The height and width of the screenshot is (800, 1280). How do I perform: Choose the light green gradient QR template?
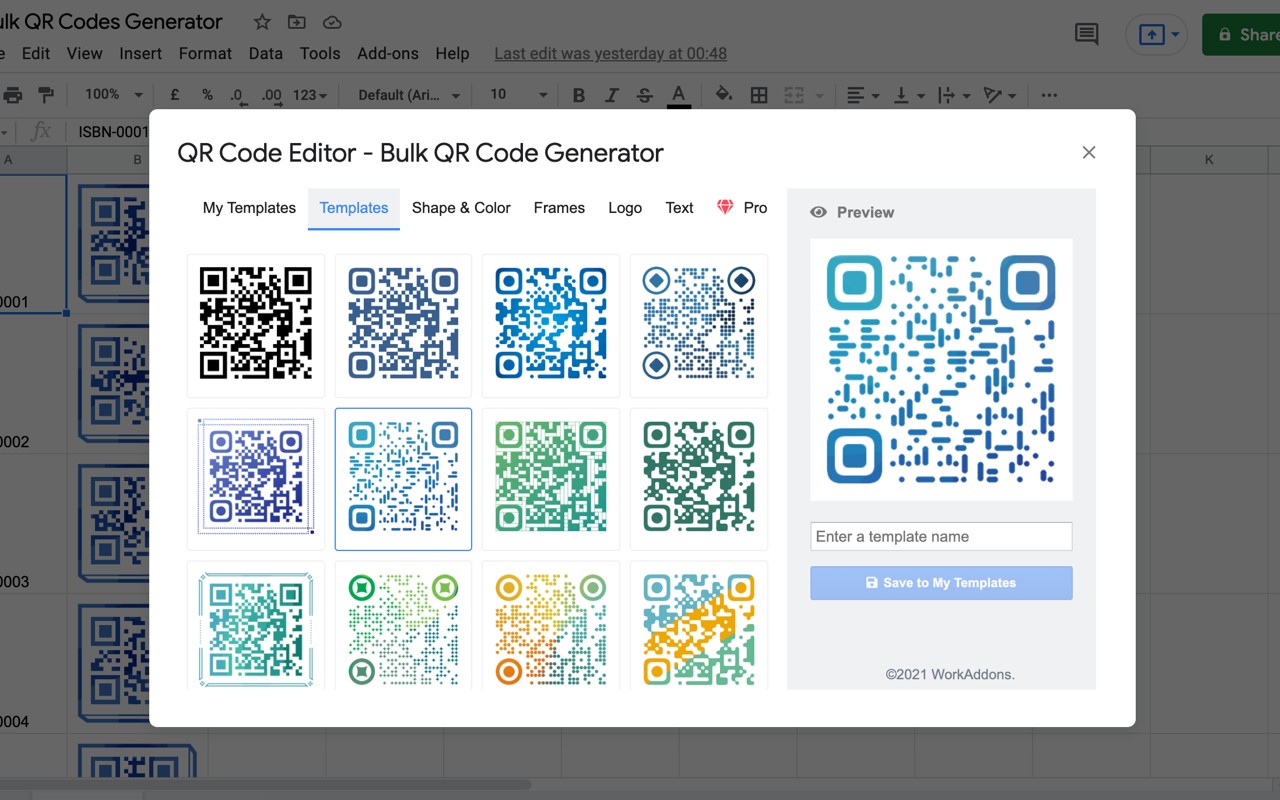pyautogui.click(x=551, y=479)
